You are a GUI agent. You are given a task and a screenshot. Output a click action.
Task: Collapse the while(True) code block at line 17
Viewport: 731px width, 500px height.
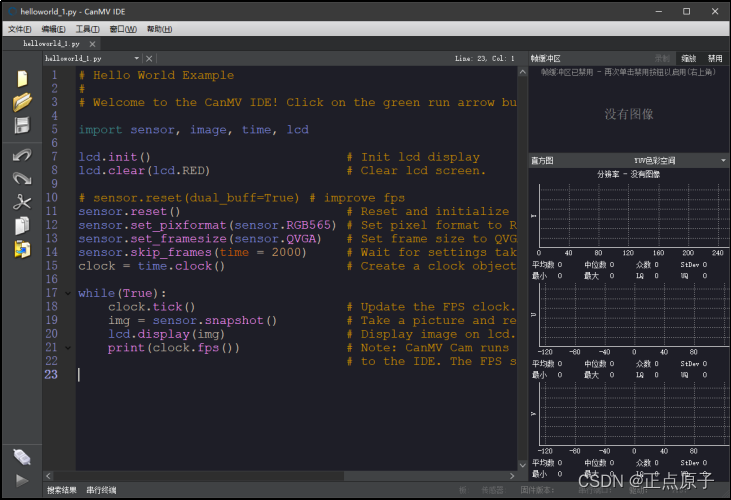pyautogui.click(x=68, y=293)
